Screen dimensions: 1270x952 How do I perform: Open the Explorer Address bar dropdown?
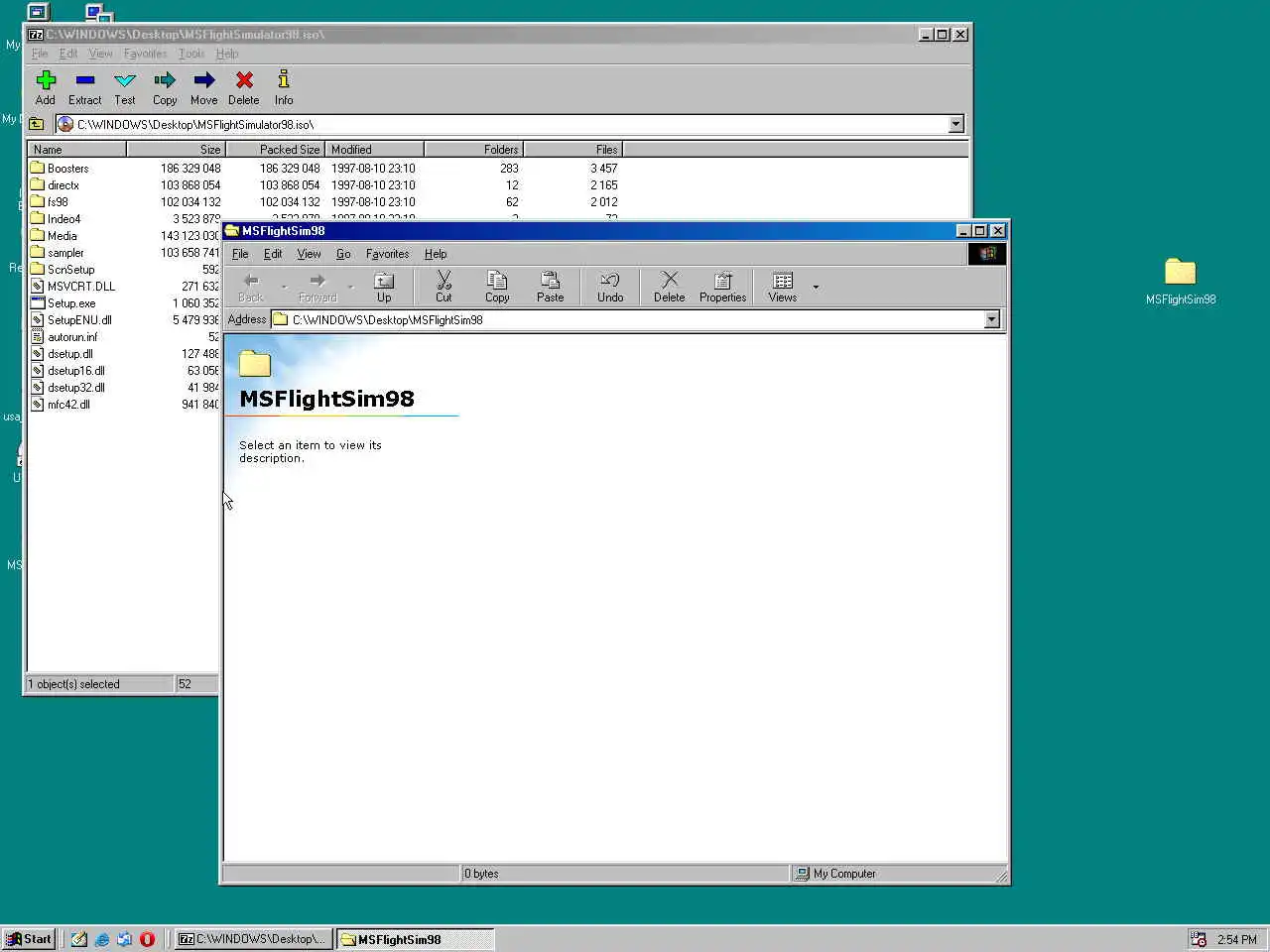992,319
